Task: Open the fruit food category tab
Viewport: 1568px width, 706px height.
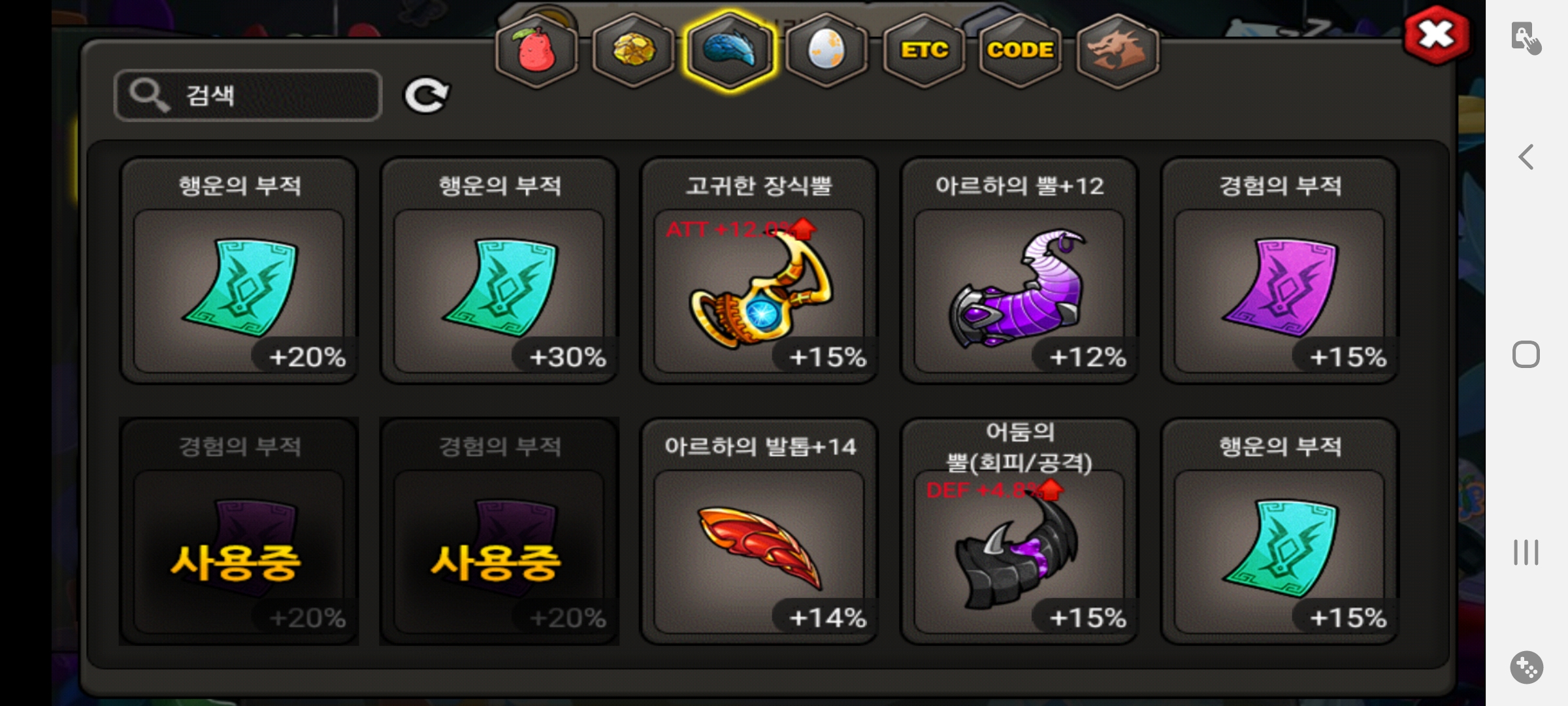Action: click(536, 51)
